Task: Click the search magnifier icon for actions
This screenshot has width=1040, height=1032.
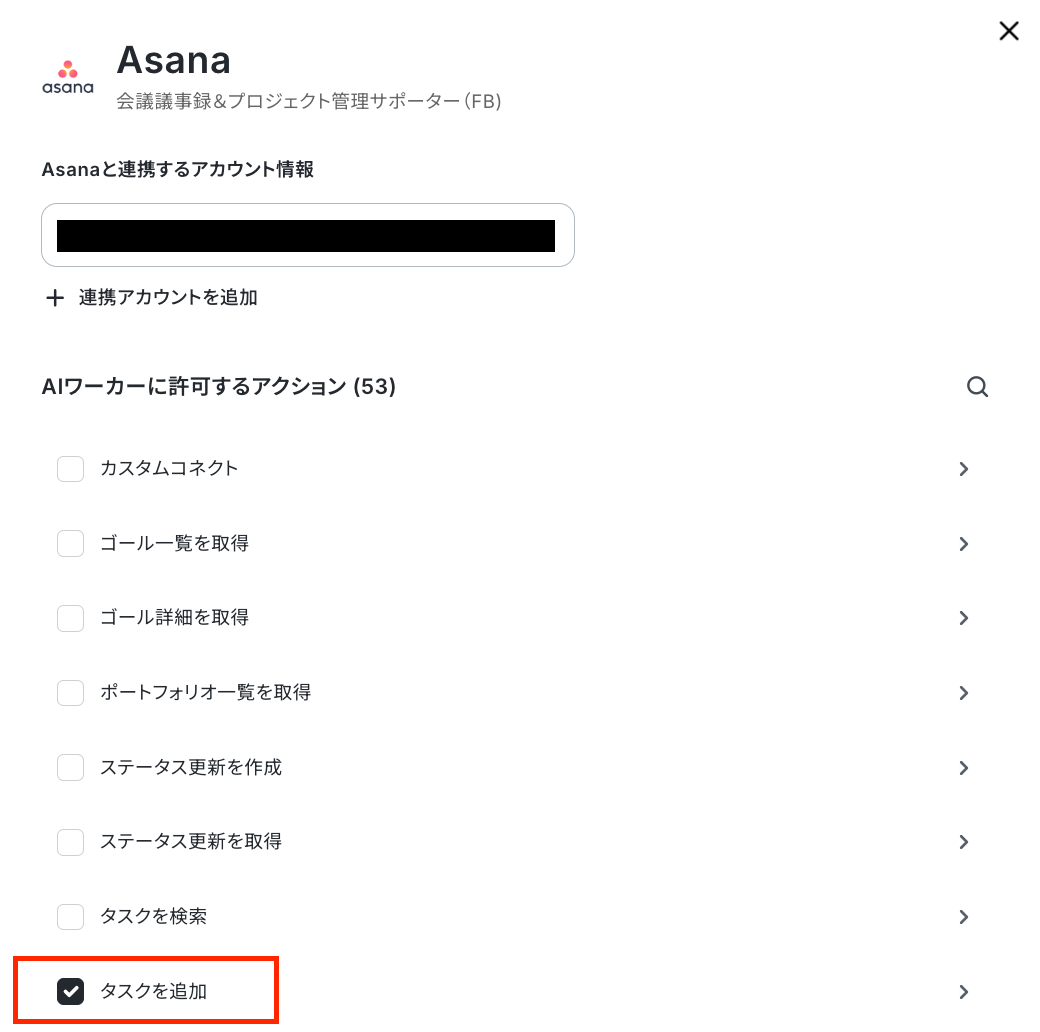Action: pos(977,387)
